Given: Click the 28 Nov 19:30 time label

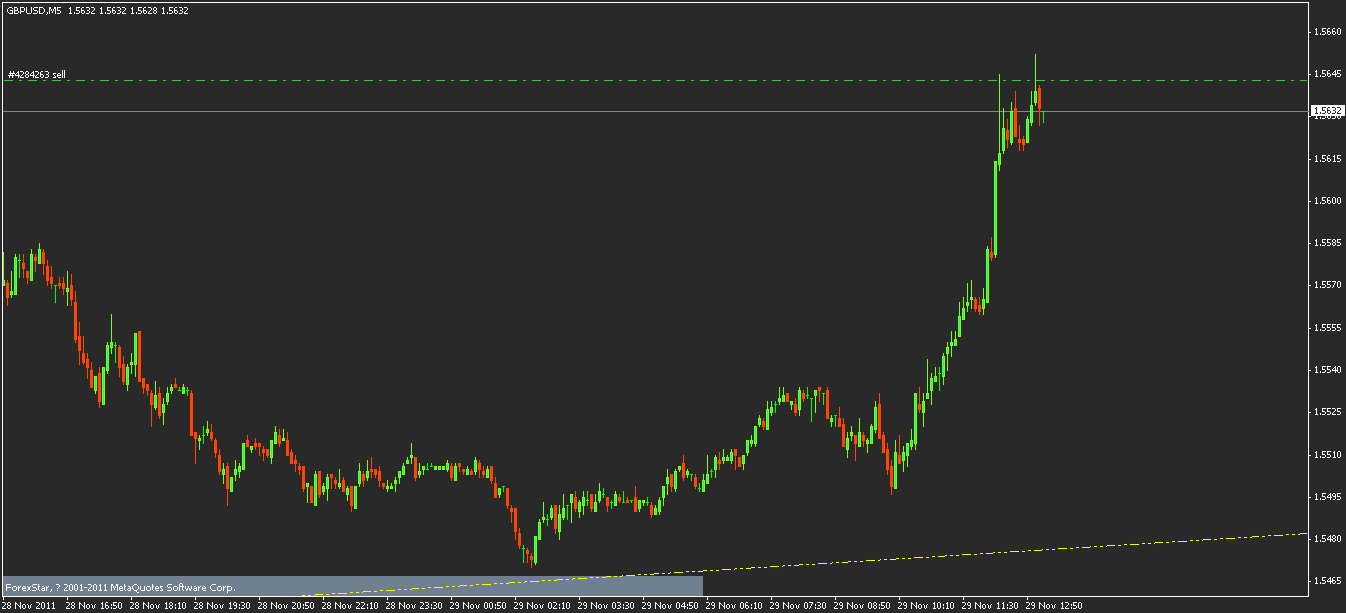Looking at the screenshot, I should pyautogui.click(x=222, y=605).
